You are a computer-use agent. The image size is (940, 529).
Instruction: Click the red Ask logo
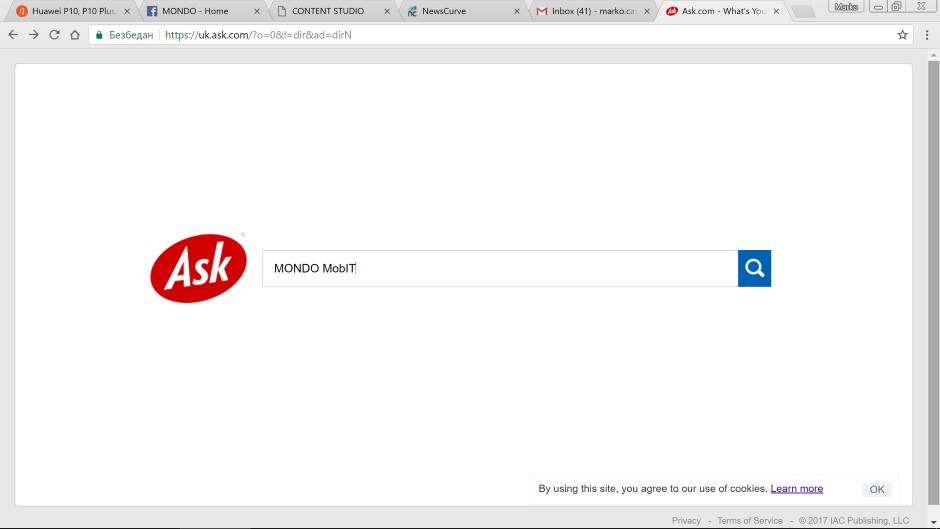(x=198, y=268)
